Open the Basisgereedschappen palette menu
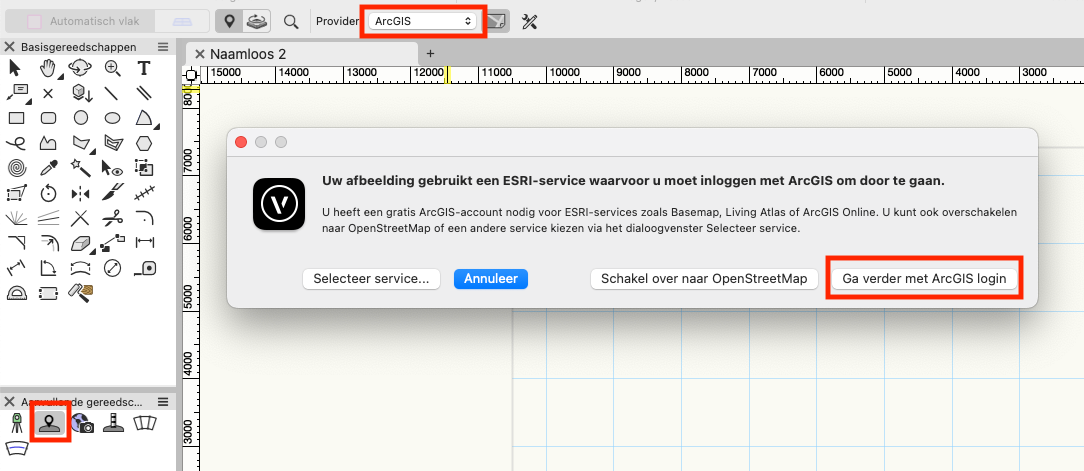 coord(163,47)
